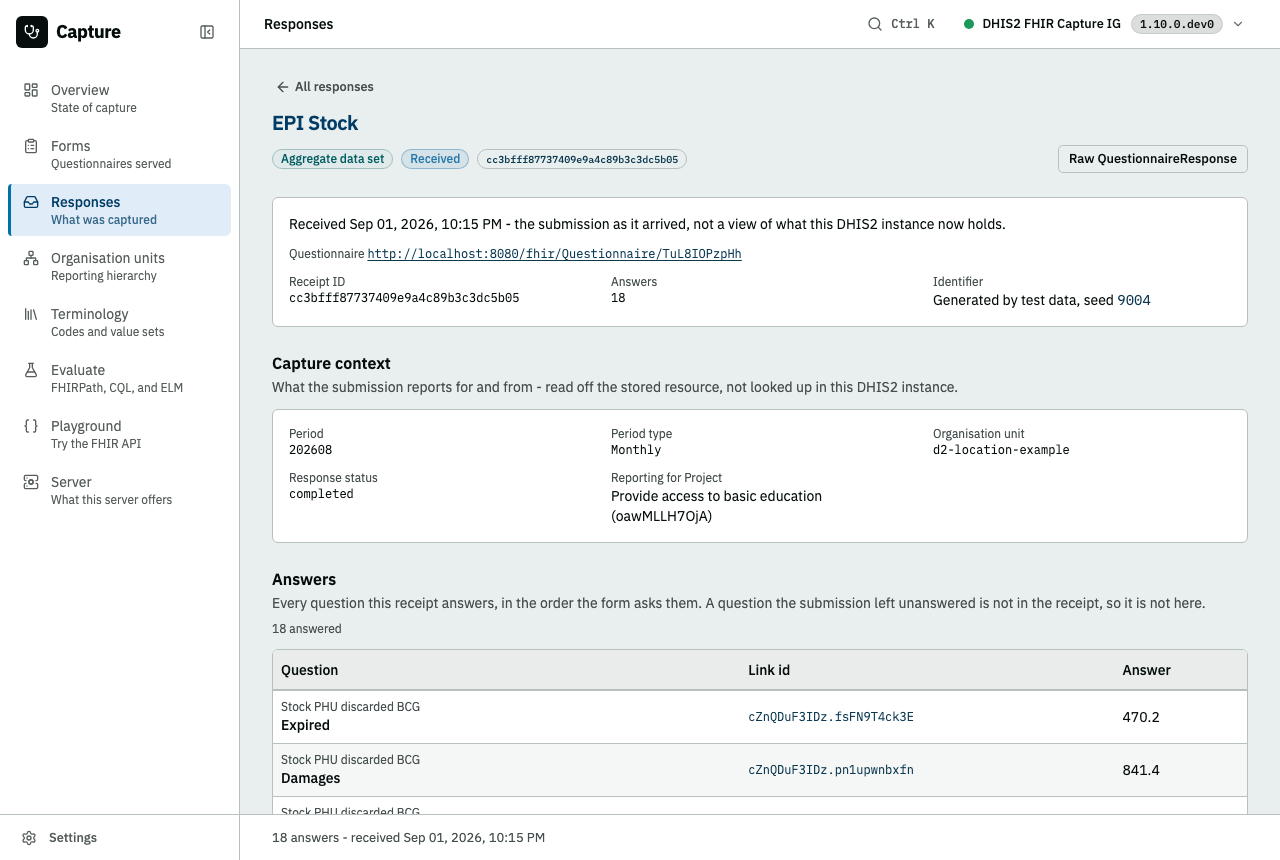Click the Forms clipboard icon
1280x860 pixels.
(31, 146)
